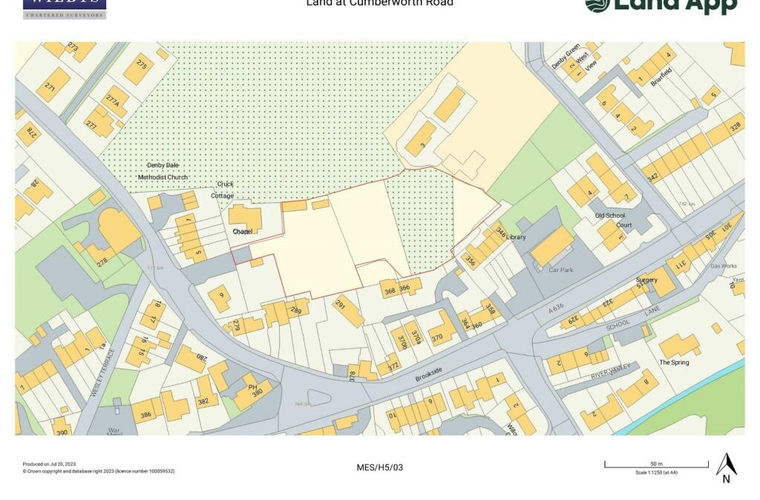Click the 50 m scale bar
Image resolution: width=760 pixels, height=500 pixels.
[x=656, y=464]
